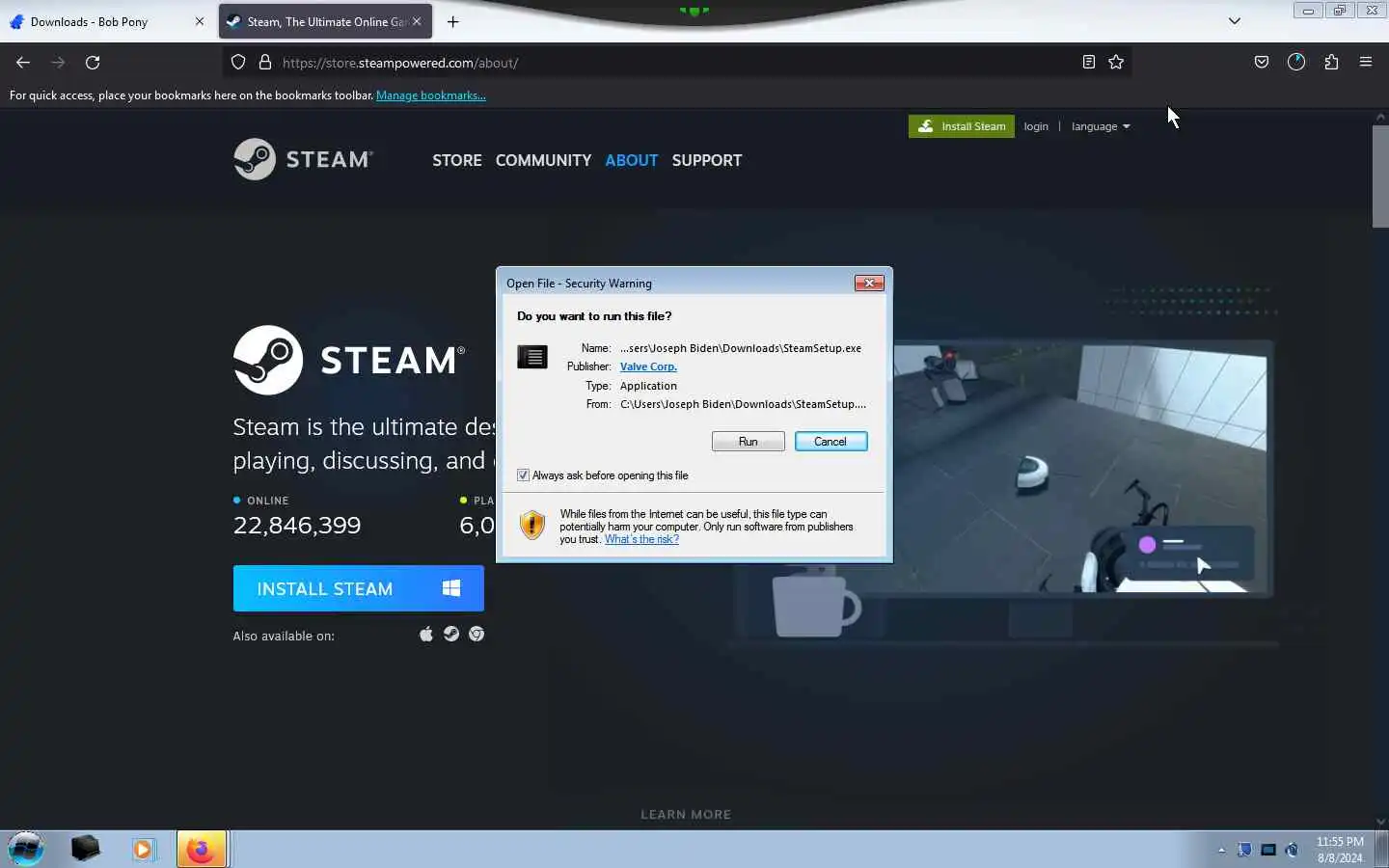Click the Apple macOS availability icon

point(426,635)
